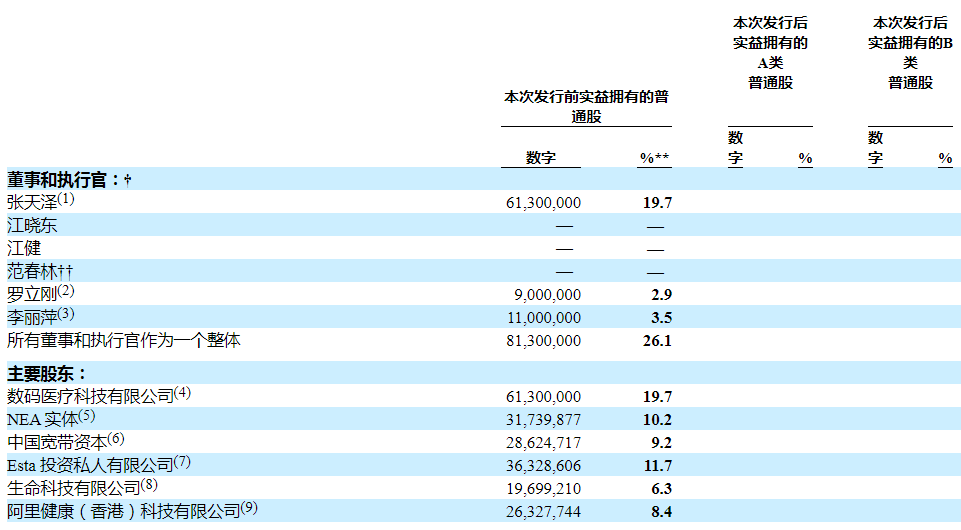Open footnote (2) next to 罗立刚
This screenshot has height=530, width=961.
(66, 291)
